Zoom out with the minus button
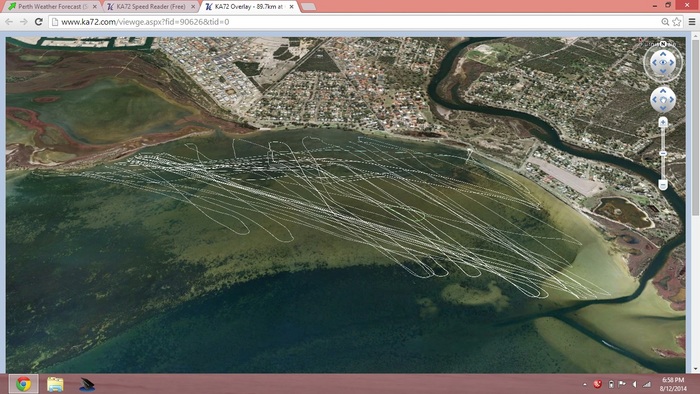 (663, 185)
